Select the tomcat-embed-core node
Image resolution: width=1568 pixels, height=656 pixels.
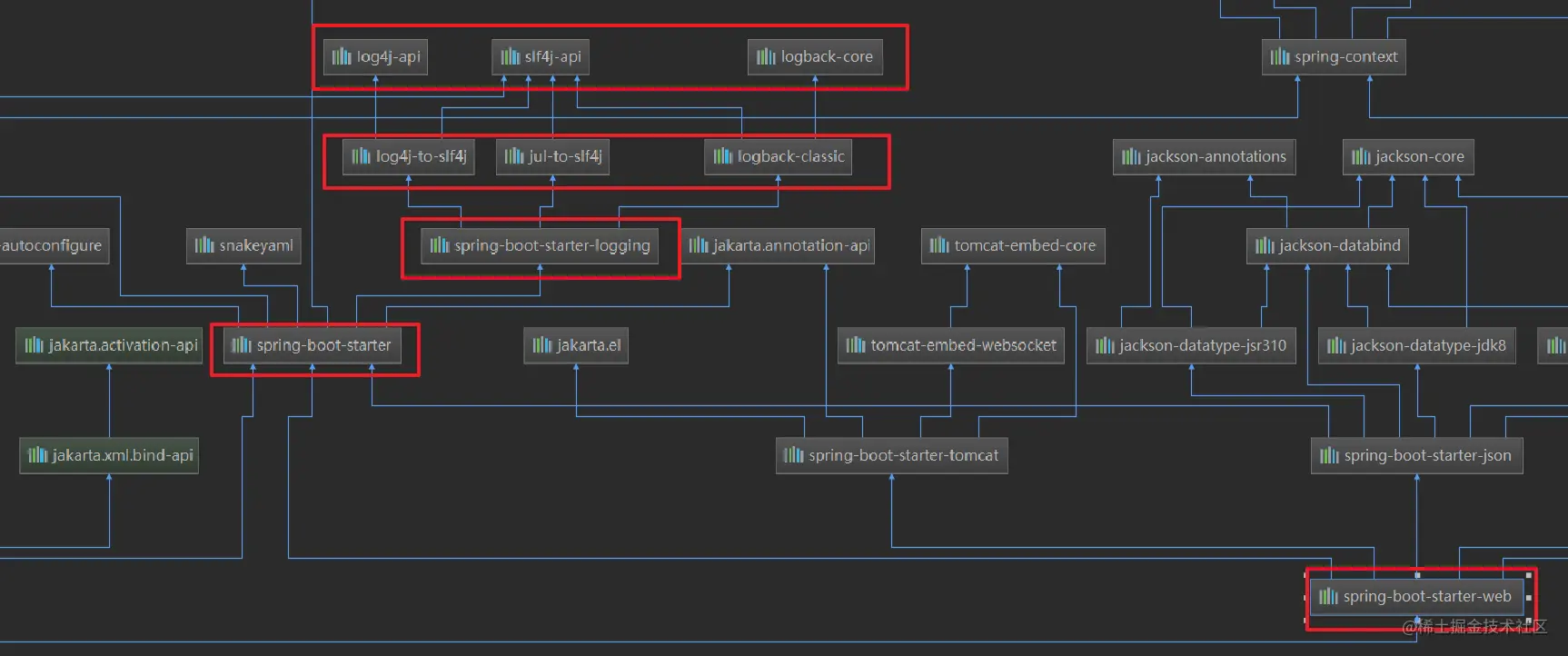point(1013,245)
